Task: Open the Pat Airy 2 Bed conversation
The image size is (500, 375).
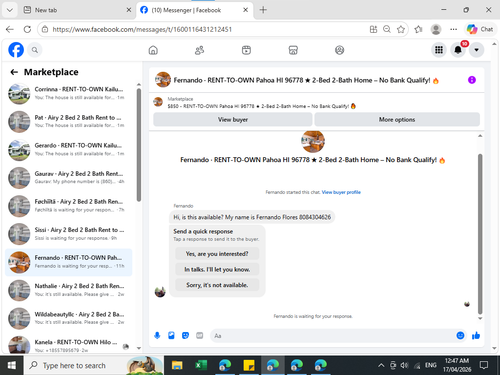Action: [x=68, y=122]
